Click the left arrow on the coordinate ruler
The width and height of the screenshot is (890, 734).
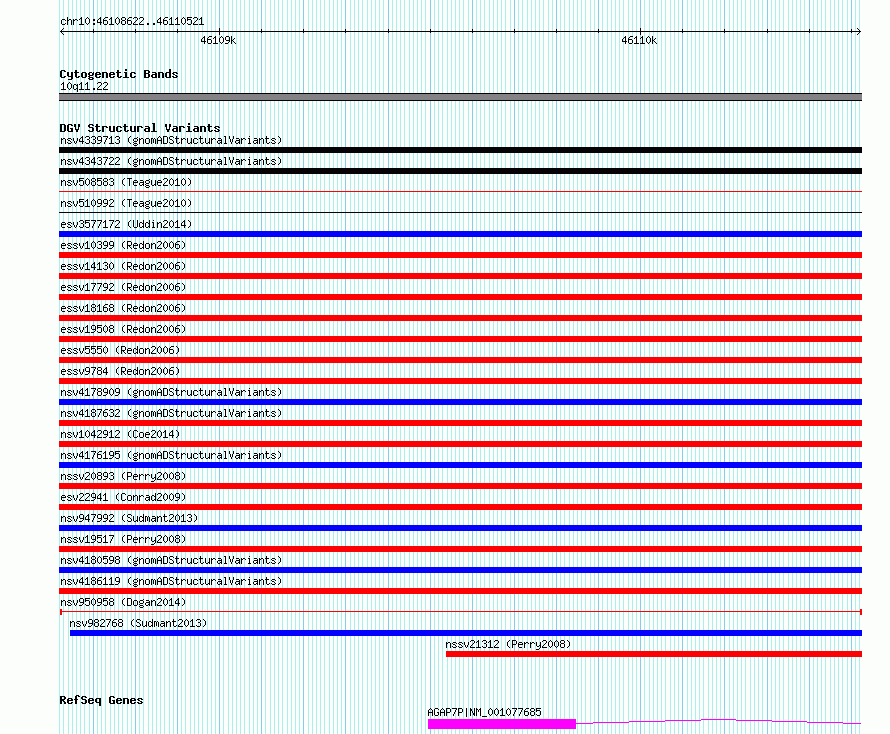point(62,32)
